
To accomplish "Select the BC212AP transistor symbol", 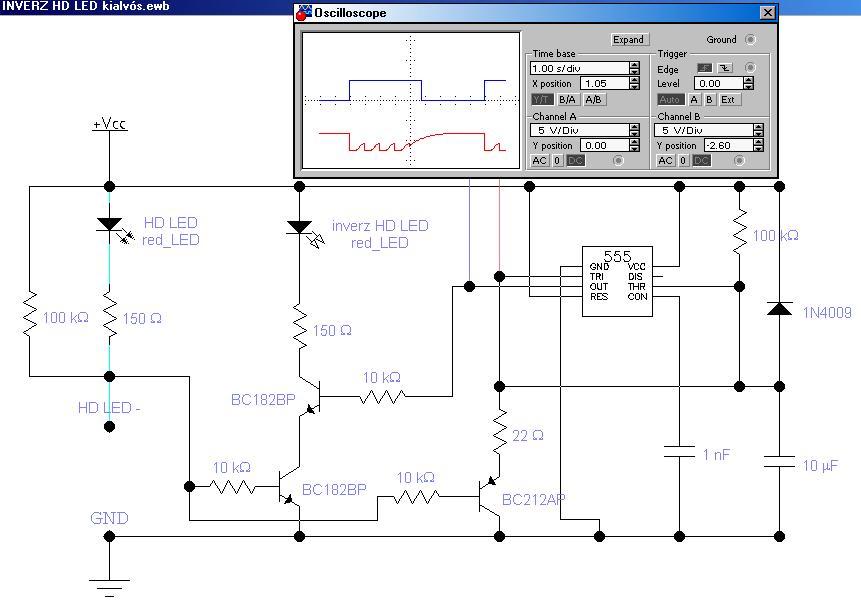I will coord(490,496).
